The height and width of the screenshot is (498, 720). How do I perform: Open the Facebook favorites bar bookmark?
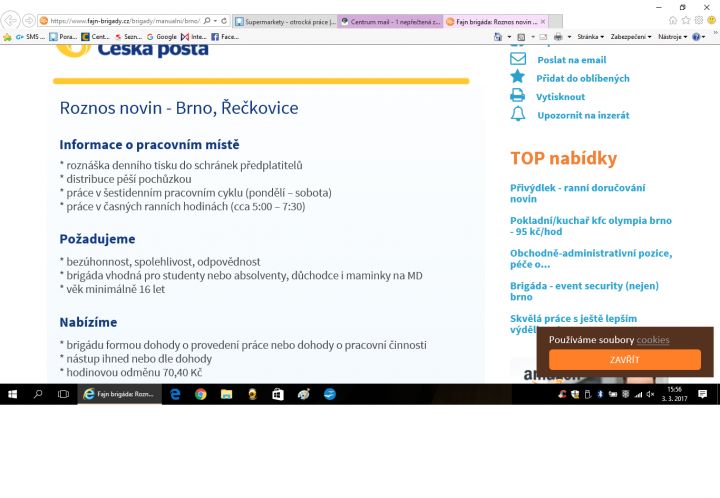[225, 37]
